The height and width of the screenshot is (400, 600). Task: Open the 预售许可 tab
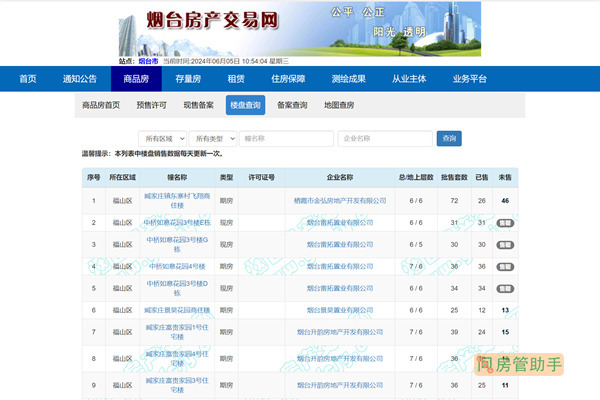click(152, 105)
